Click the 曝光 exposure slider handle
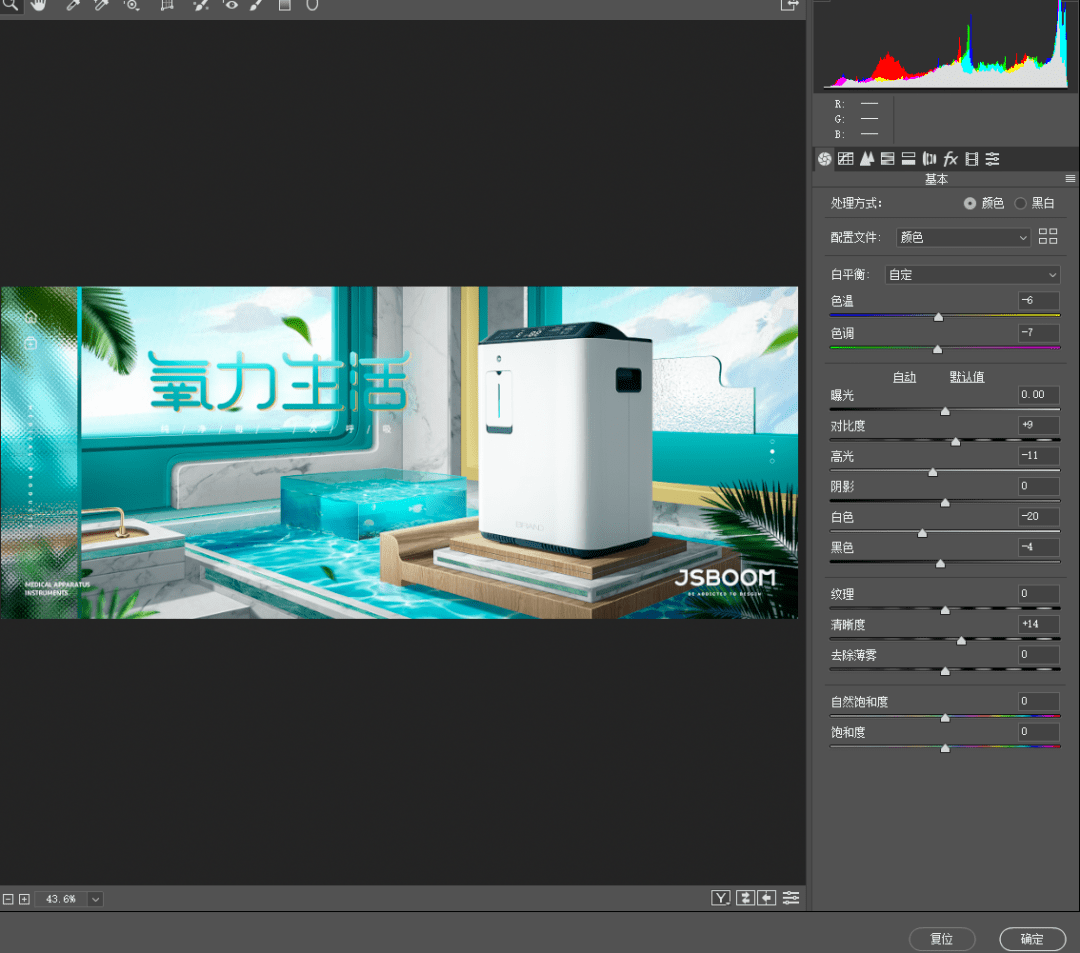 click(x=945, y=411)
